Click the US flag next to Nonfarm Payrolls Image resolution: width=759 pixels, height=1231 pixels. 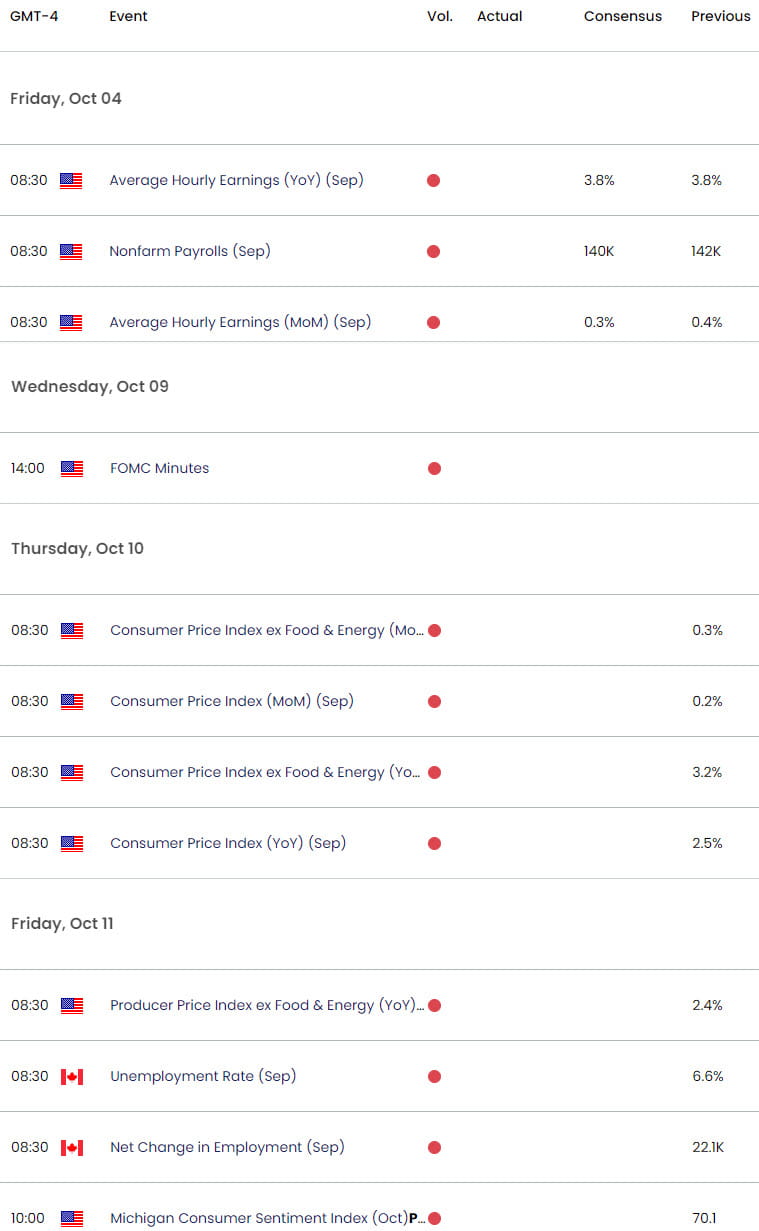point(71,251)
